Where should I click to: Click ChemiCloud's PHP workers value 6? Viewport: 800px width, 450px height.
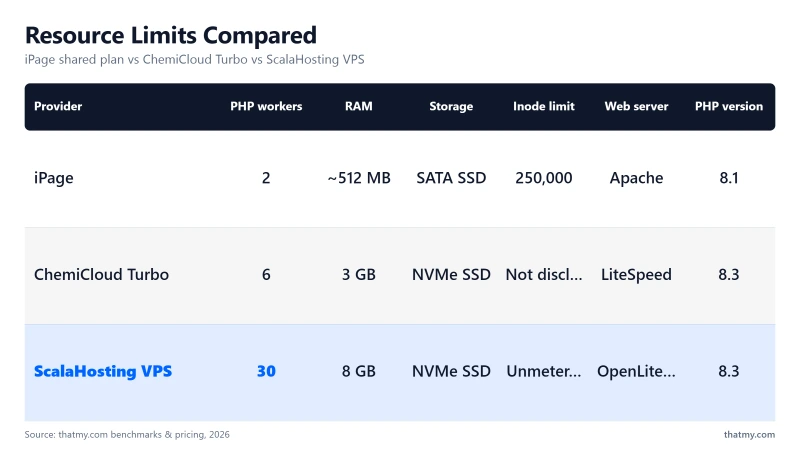pyautogui.click(x=266, y=274)
